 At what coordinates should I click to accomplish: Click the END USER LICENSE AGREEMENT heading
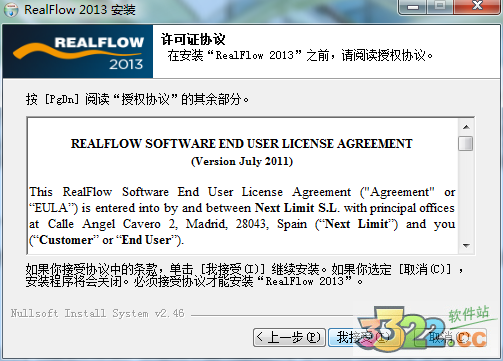pos(242,144)
